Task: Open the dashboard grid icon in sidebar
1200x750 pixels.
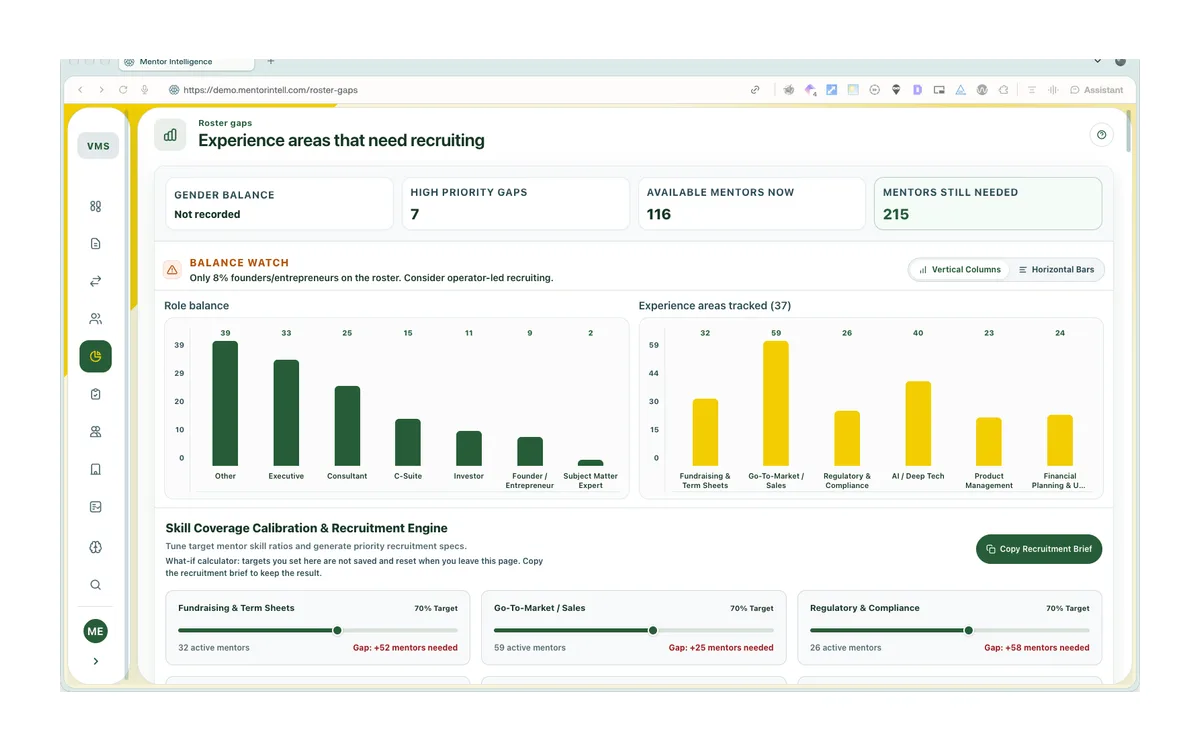Action: [x=95, y=206]
